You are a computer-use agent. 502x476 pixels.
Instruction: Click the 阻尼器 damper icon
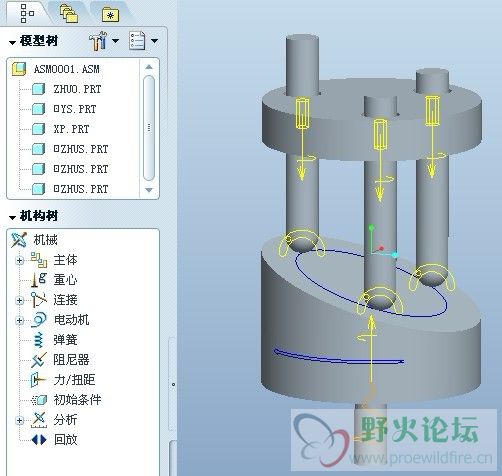(x=39, y=360)
